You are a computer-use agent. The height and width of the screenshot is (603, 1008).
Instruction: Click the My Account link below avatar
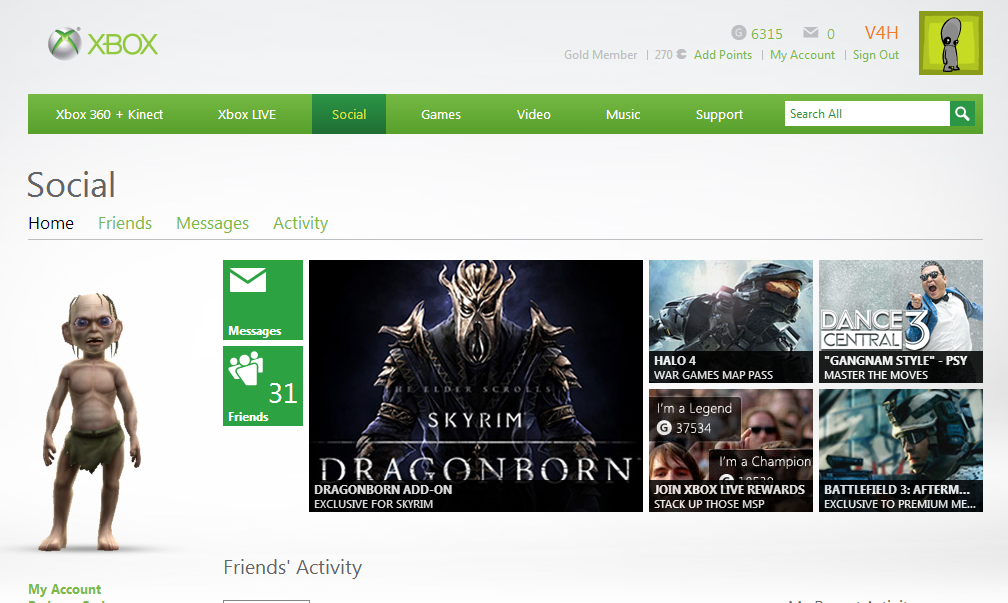point(64,590)
